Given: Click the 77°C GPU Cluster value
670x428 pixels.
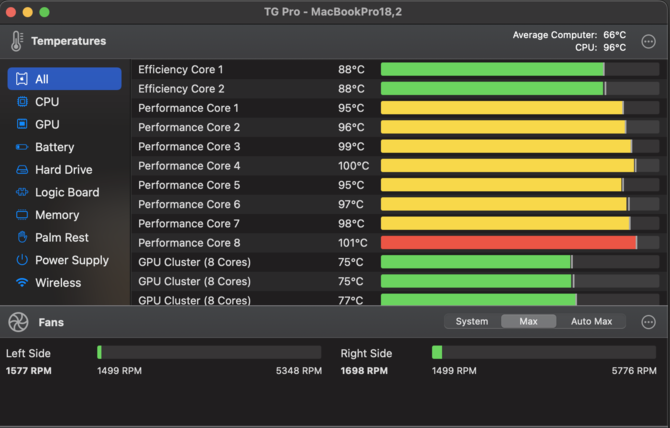Looking at the screenshot, I should pyautogui.click(x=350, y=300).
